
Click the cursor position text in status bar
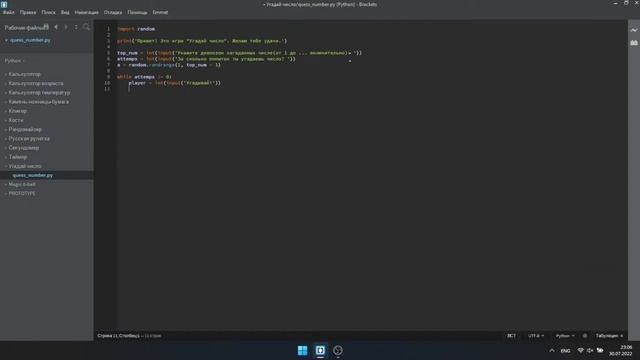pos(118,336)
